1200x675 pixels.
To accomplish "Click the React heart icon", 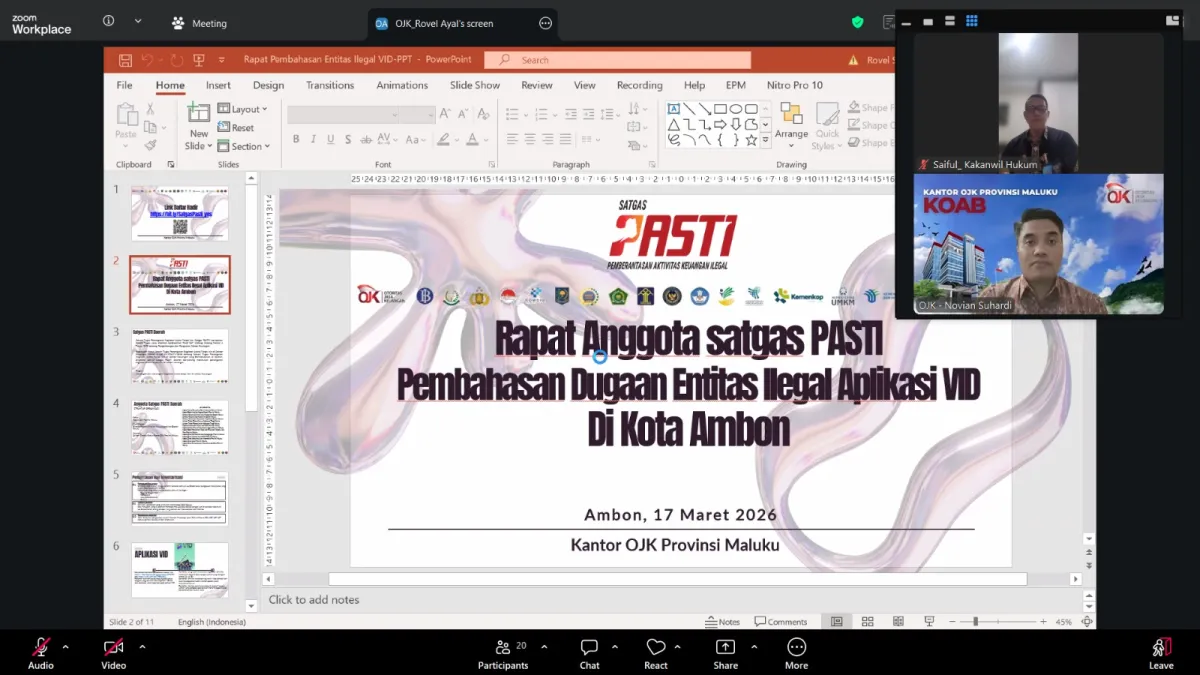I will coord(656,647).
